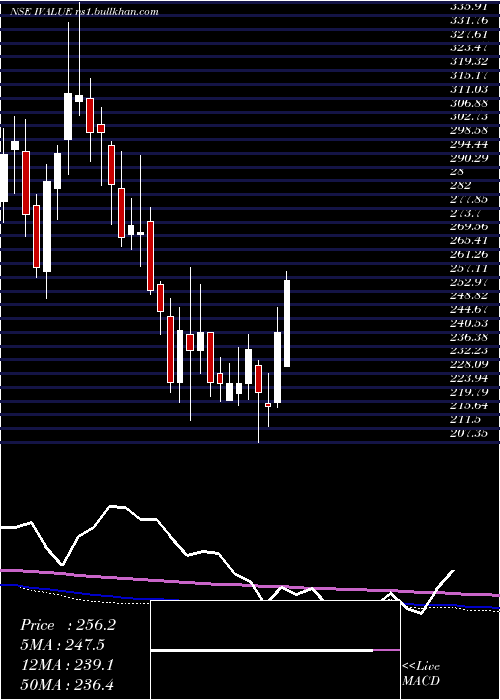Click the 223.94 price axis value

[x=470, y=379]
